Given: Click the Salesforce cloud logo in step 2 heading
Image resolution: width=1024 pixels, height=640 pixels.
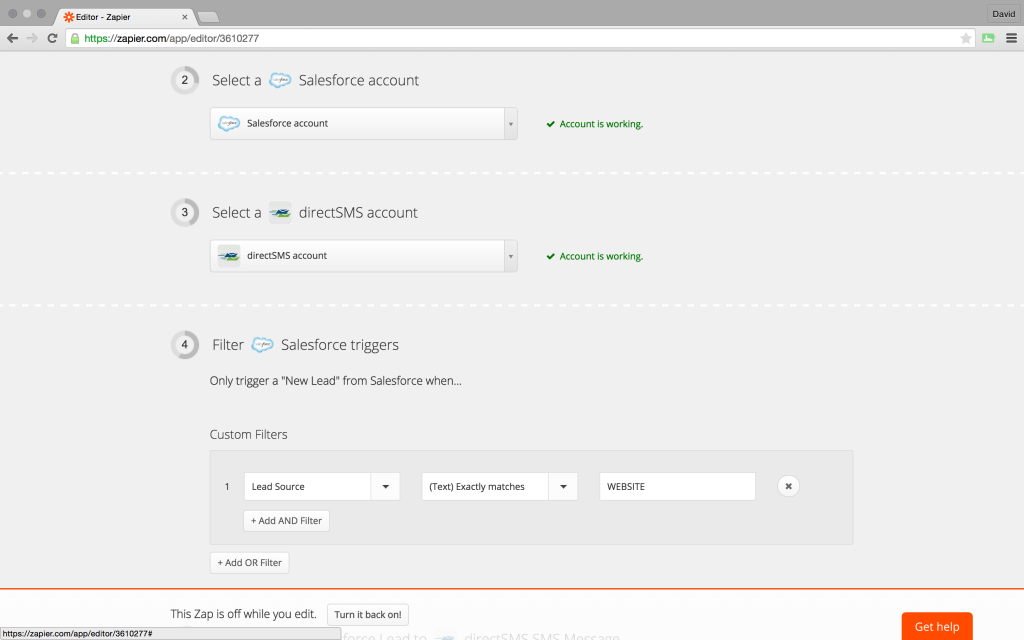Looking at the screenshot, I should point(280,80).
